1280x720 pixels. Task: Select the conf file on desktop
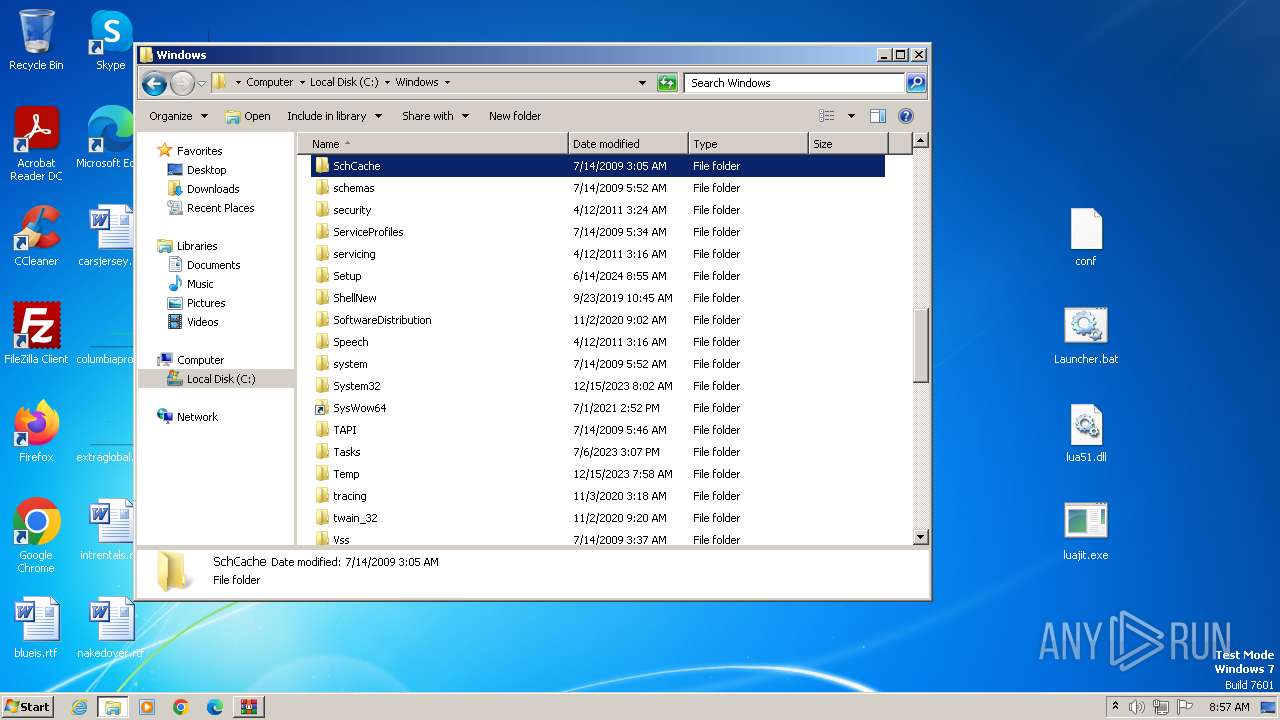tap(1086, 237)
